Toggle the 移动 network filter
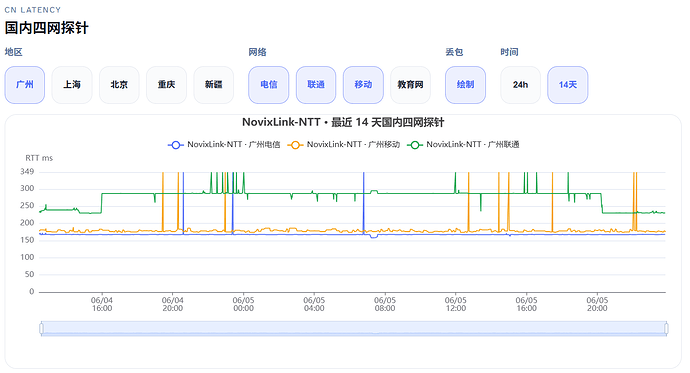690x373 pixels. pos(363,85)
